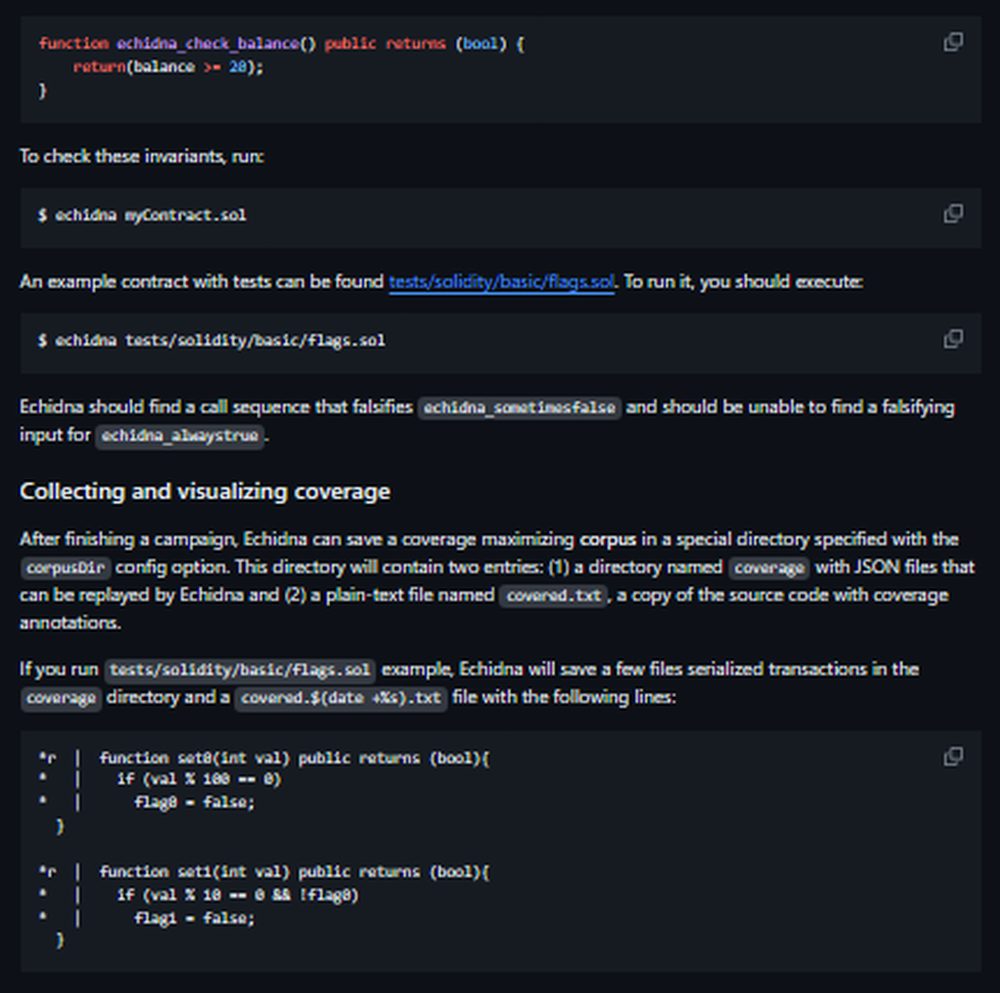This screenshot has width=1000, height=993.
Task: Click the line 'return(balance >= 20);'
Action: (168, 67)
